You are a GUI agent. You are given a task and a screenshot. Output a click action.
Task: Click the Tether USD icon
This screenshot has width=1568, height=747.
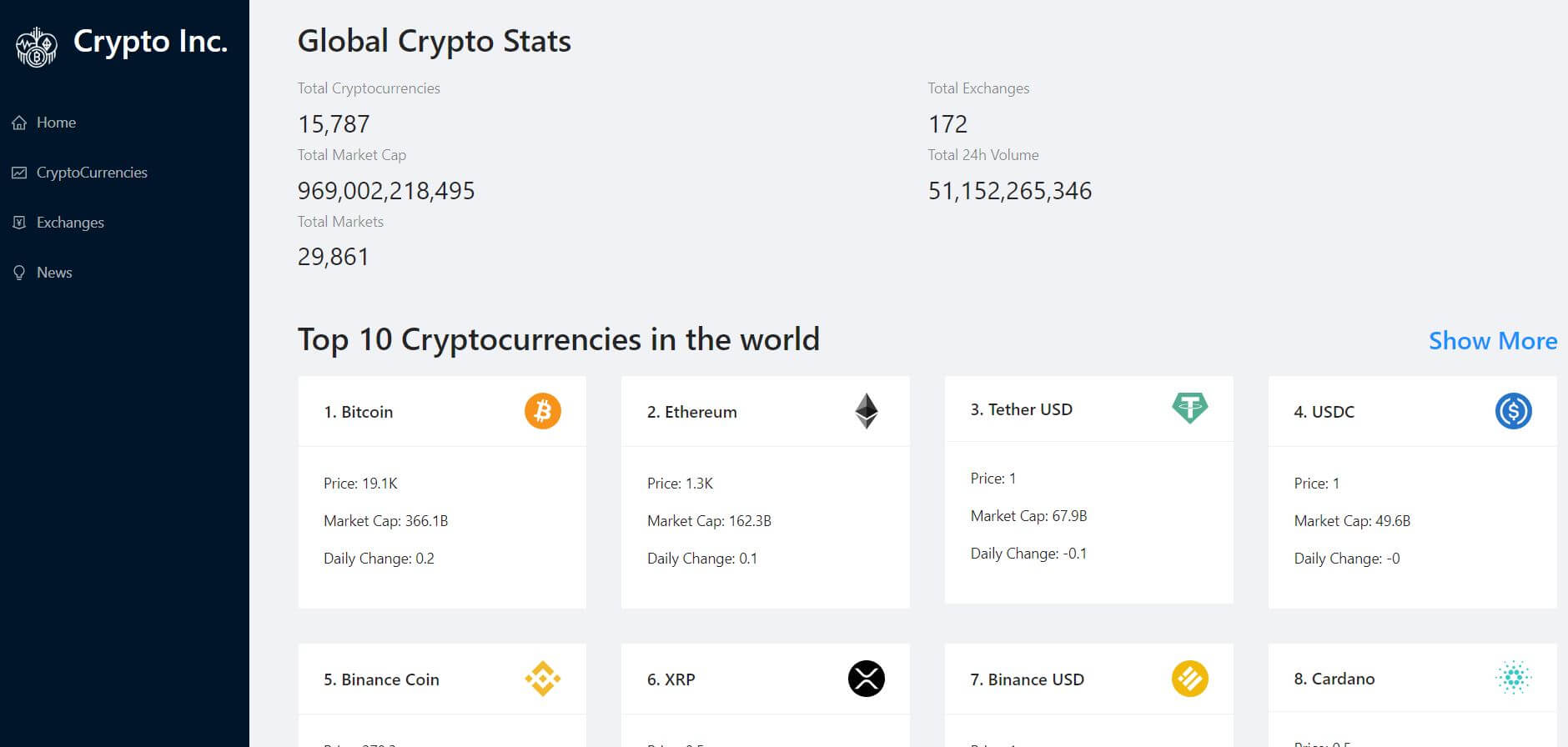tap(1190, 408)
